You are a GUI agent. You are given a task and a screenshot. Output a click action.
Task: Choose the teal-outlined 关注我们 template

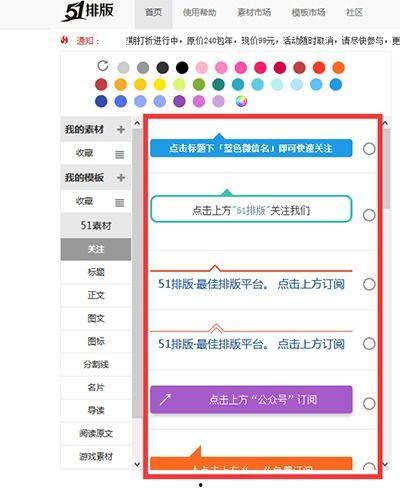pyautogui.click(x=251, y=210)
